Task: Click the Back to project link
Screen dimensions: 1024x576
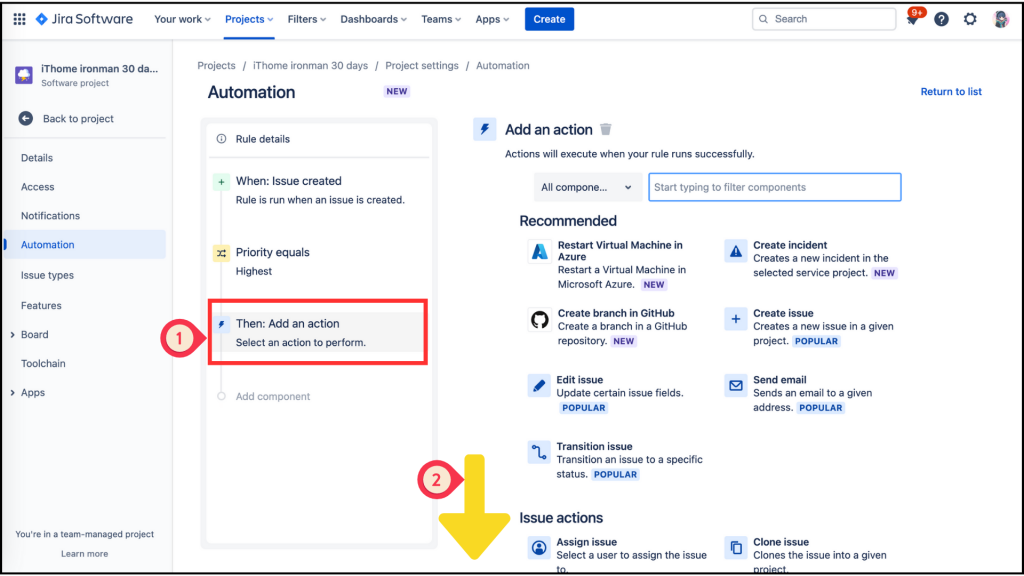Action: tap(78, 119)
